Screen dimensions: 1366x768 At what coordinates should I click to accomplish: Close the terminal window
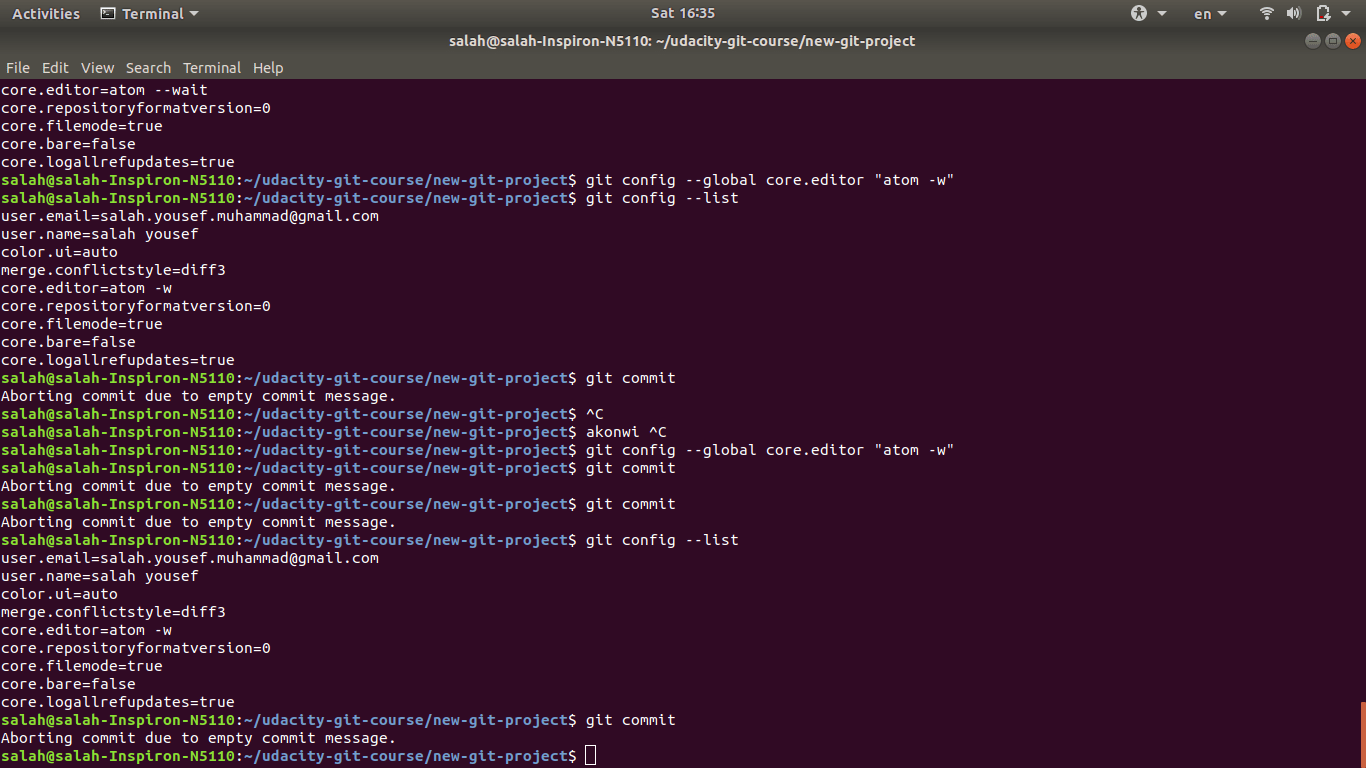[1353, 41]
